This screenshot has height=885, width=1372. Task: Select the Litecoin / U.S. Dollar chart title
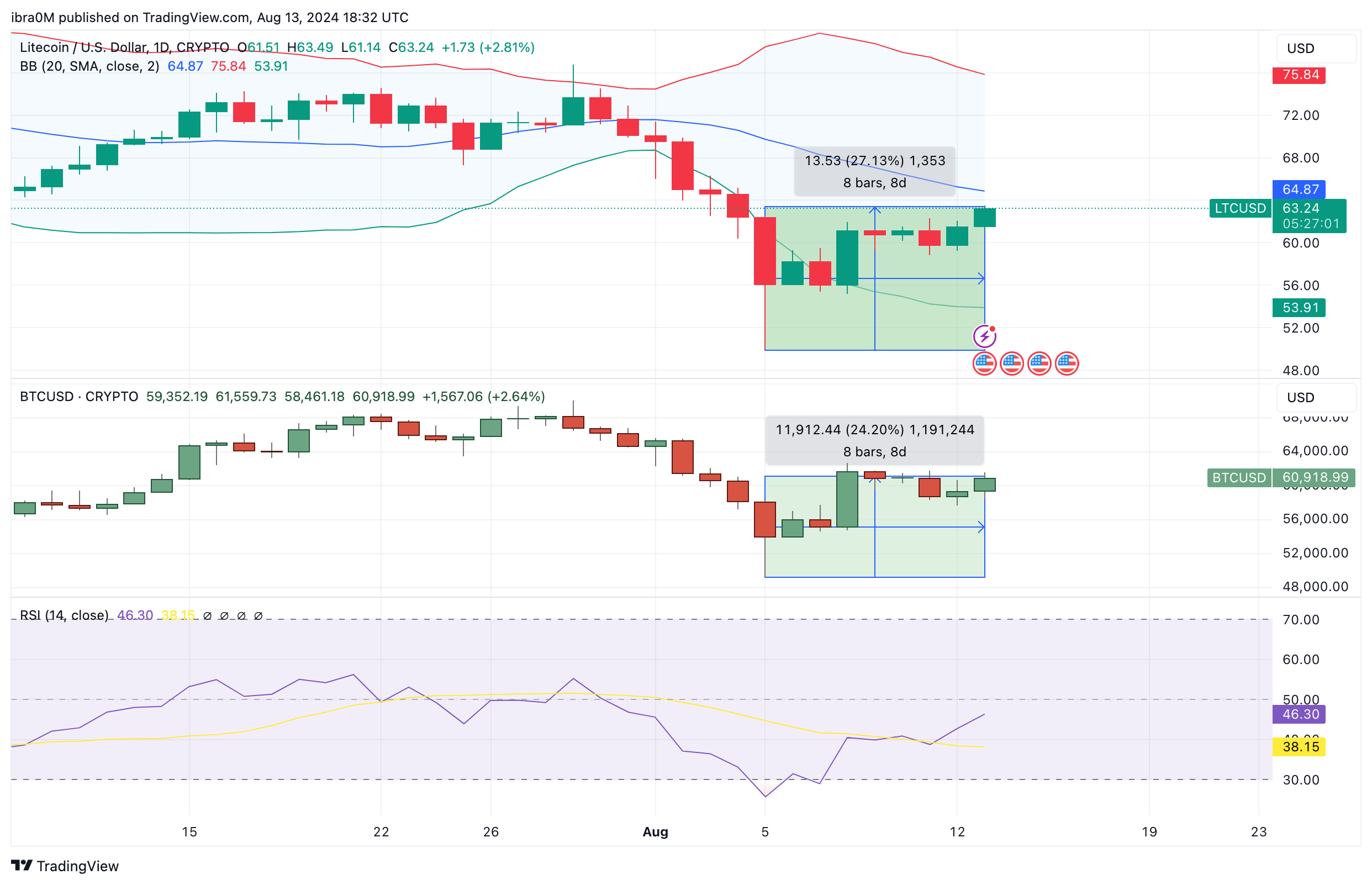click(124, 47)
